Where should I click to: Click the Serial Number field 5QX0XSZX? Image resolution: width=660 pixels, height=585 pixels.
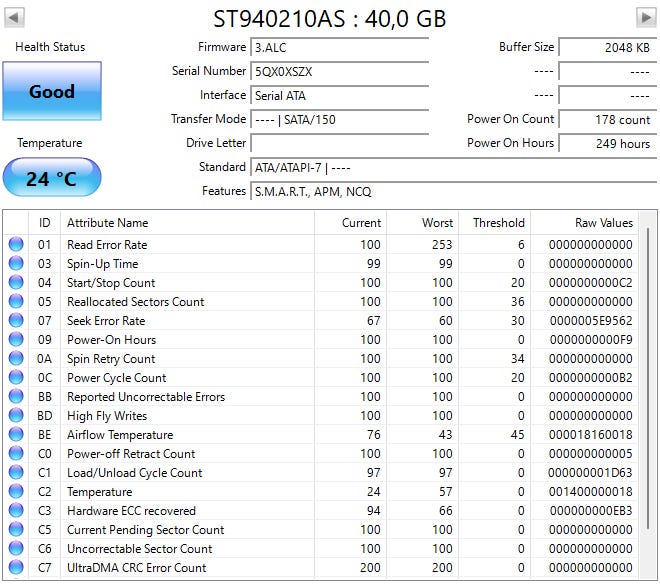pos(340,71)
